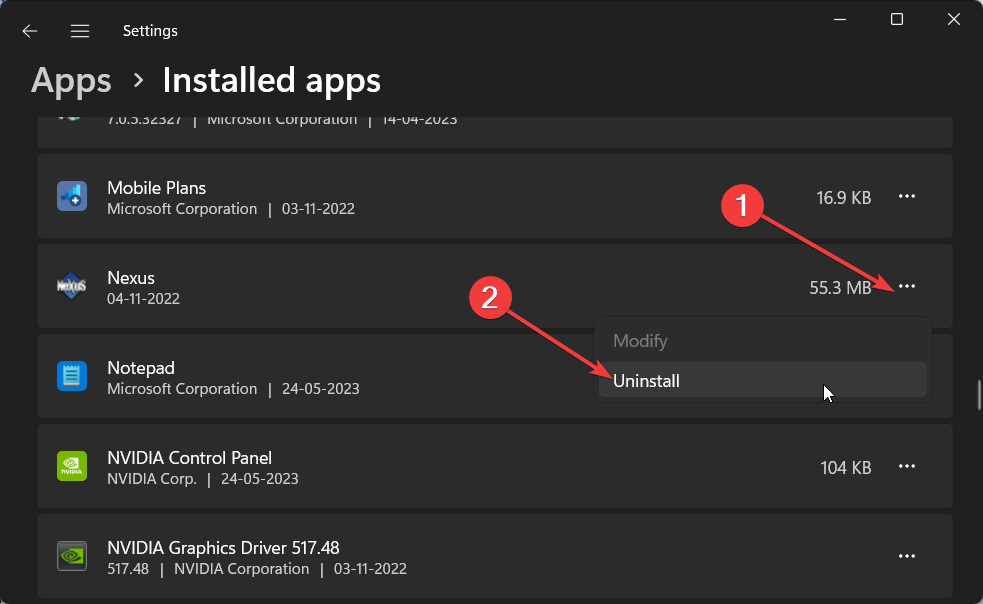Click the Settings window title
This screenshot has width=983, height=604.
(x=150, y=31)
